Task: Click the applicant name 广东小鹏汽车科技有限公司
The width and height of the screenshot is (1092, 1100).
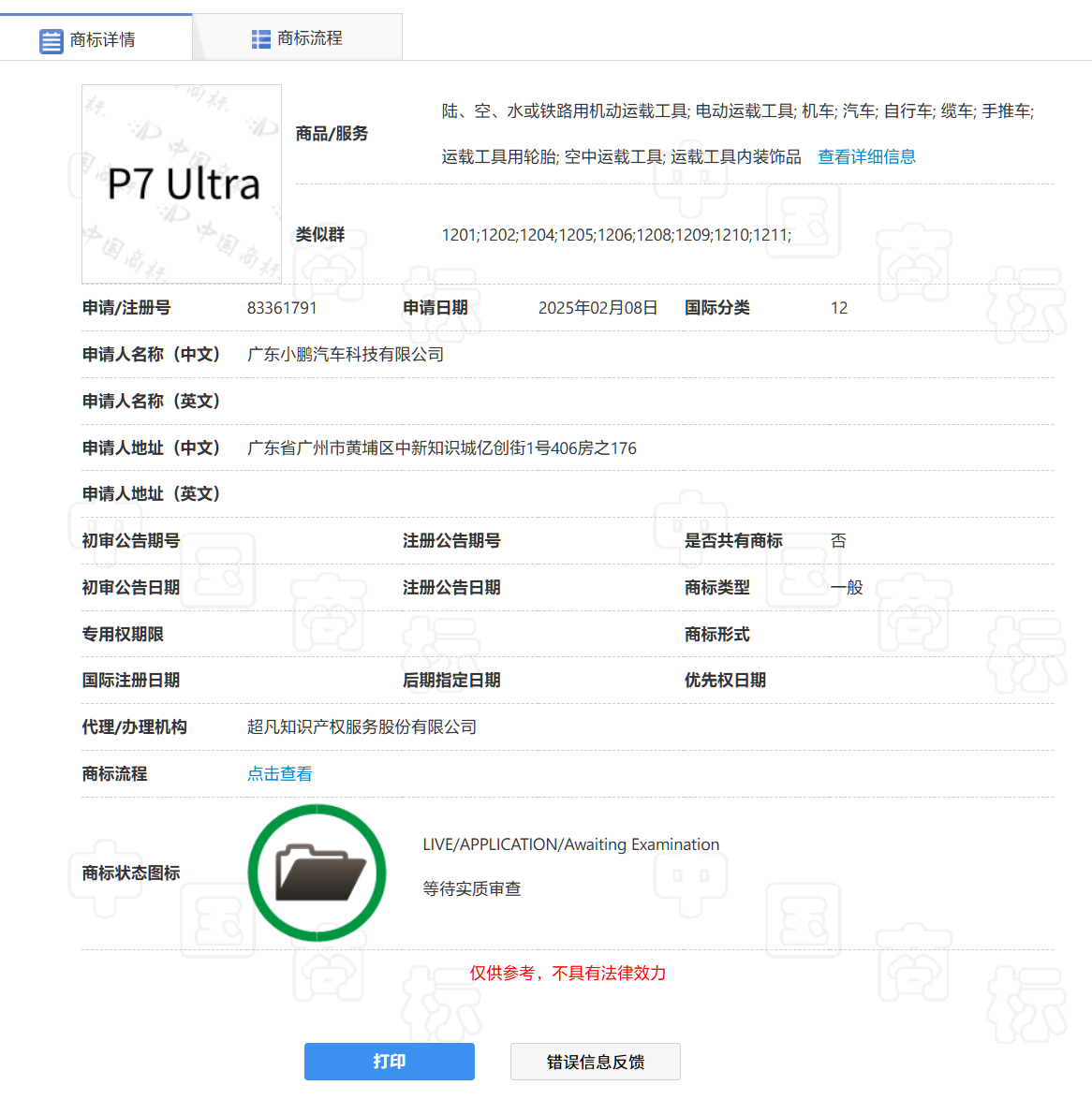Action: [x=345, y=354]
